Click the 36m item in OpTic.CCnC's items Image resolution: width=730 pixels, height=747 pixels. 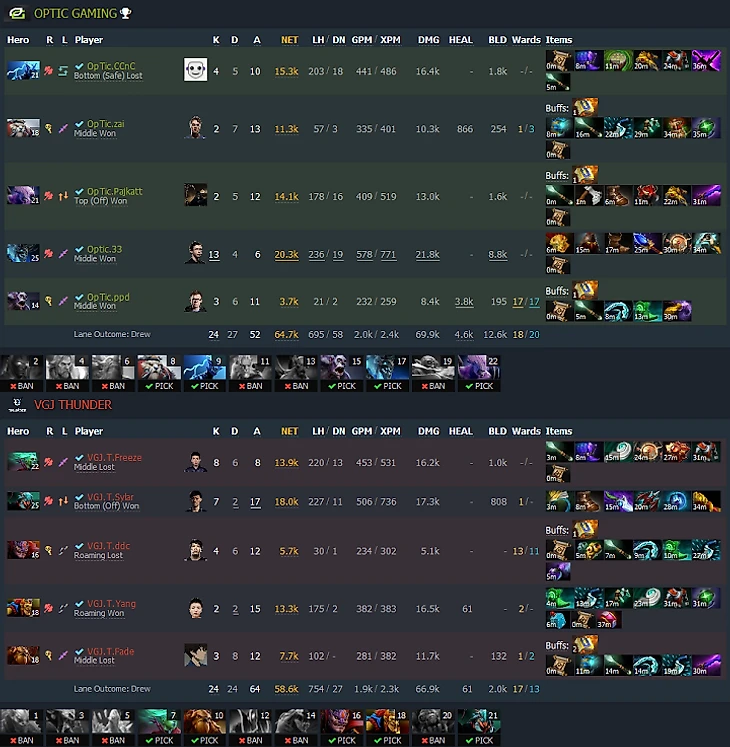(x=706, y=61)
